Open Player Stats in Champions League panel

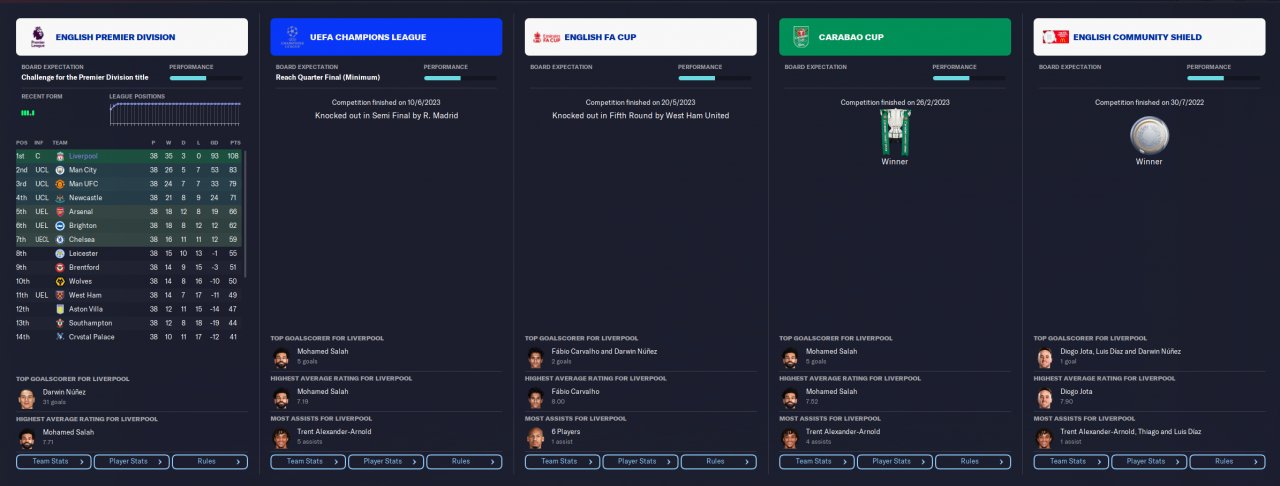386,461
